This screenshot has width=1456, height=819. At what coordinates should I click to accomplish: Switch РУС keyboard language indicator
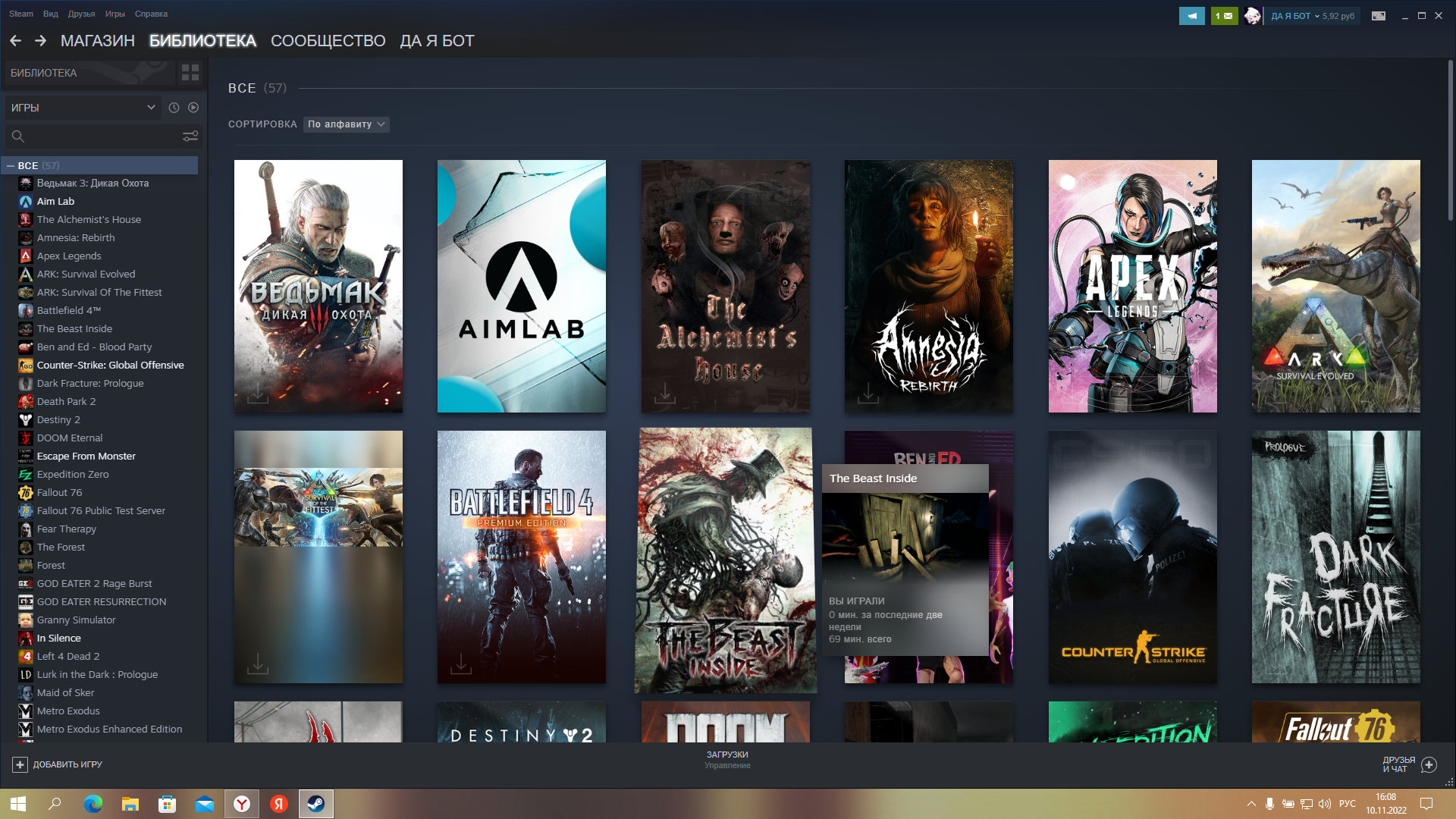(1348, 804)
